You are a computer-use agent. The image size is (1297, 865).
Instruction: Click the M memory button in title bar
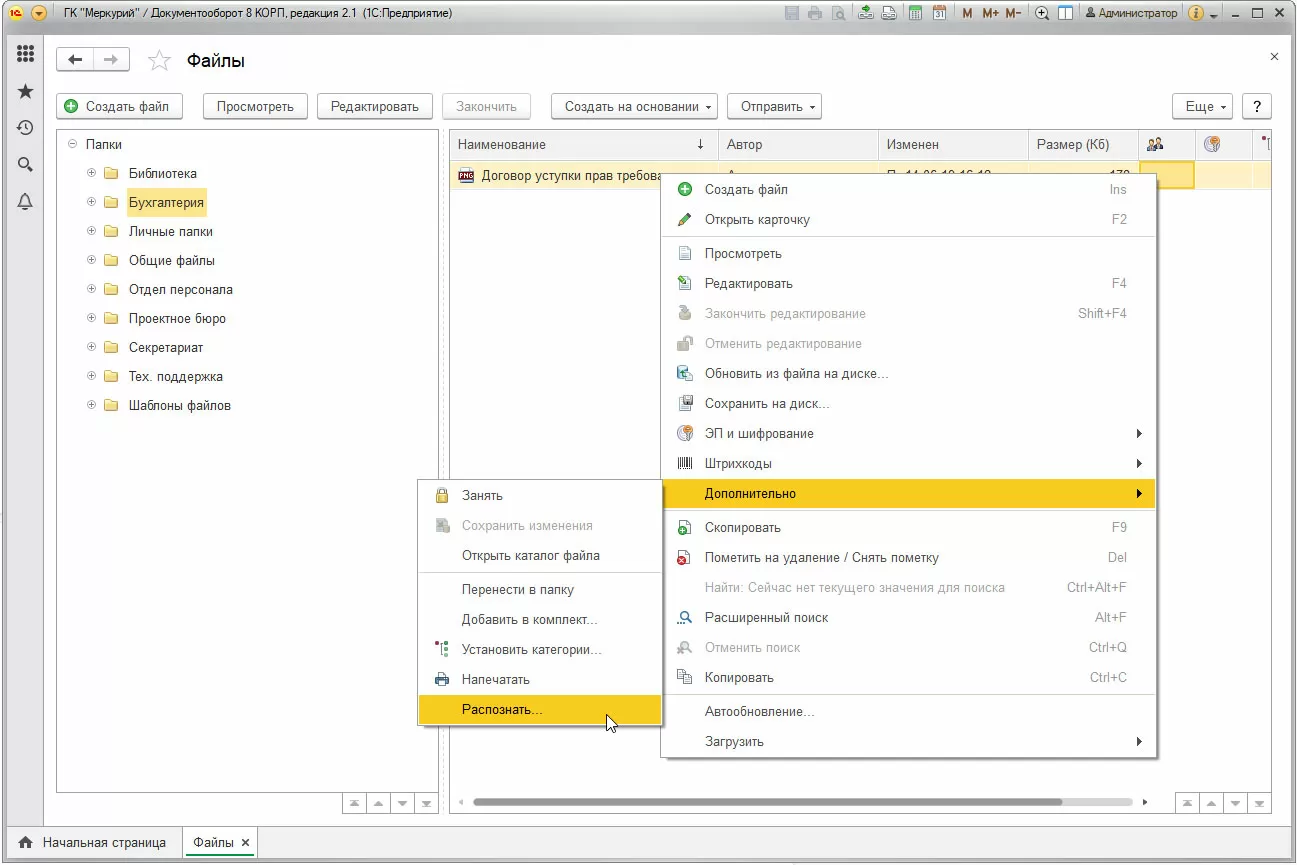[x=967, y=13]
